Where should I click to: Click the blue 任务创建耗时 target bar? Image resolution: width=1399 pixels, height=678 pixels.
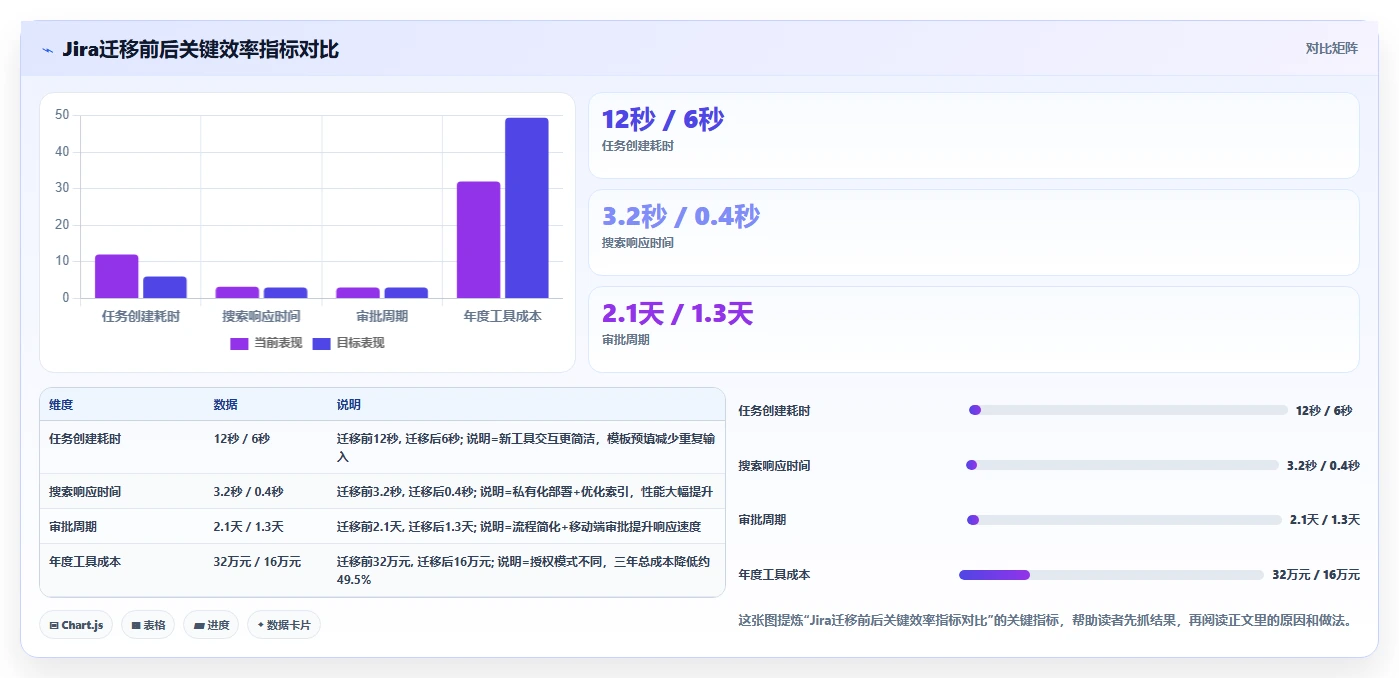coord(165,287)
